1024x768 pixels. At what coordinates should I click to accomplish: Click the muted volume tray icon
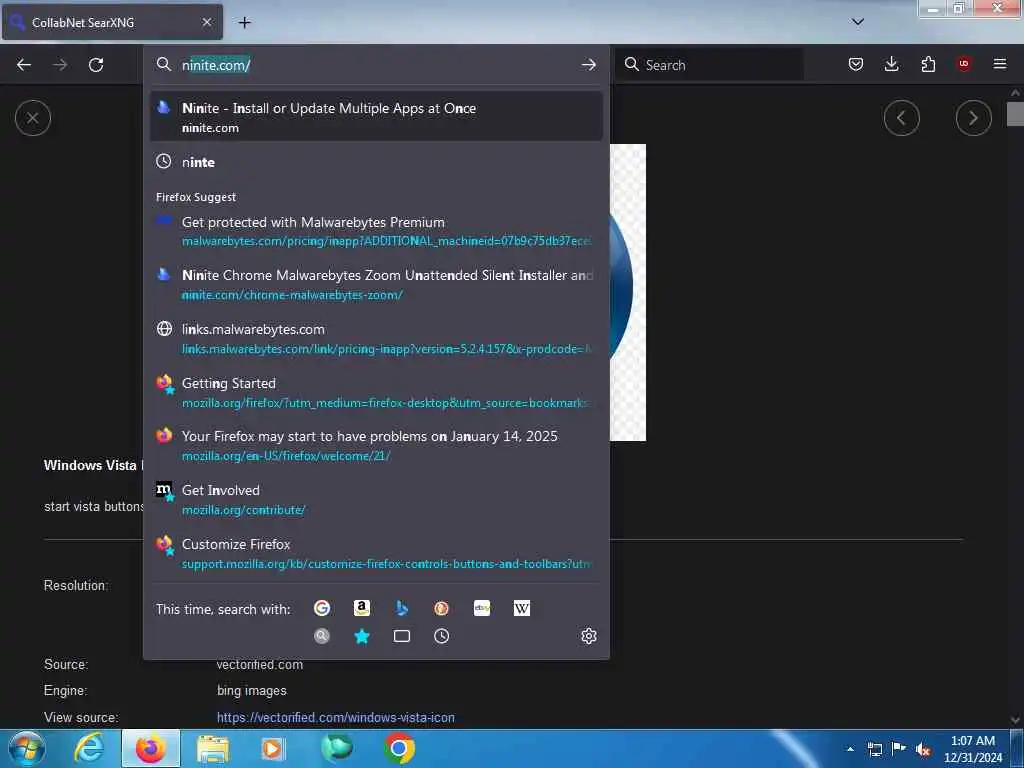point(923,750)
